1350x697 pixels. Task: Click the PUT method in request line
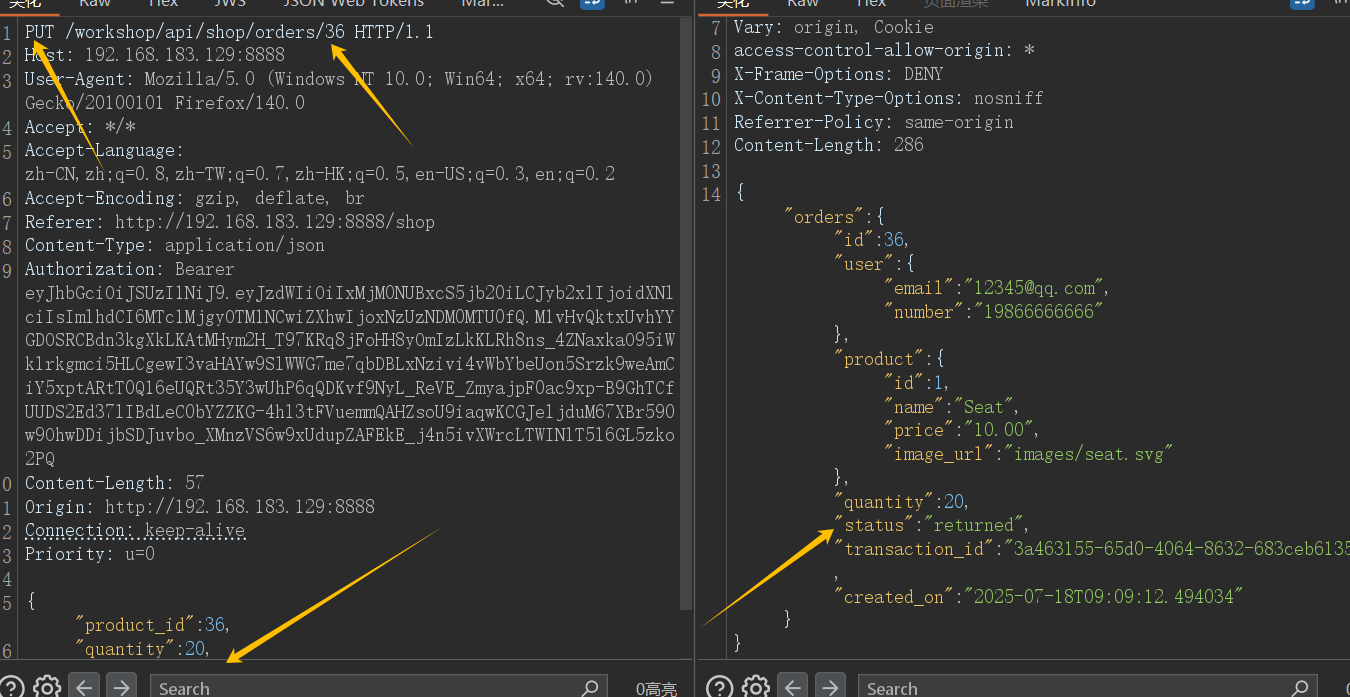40,32
